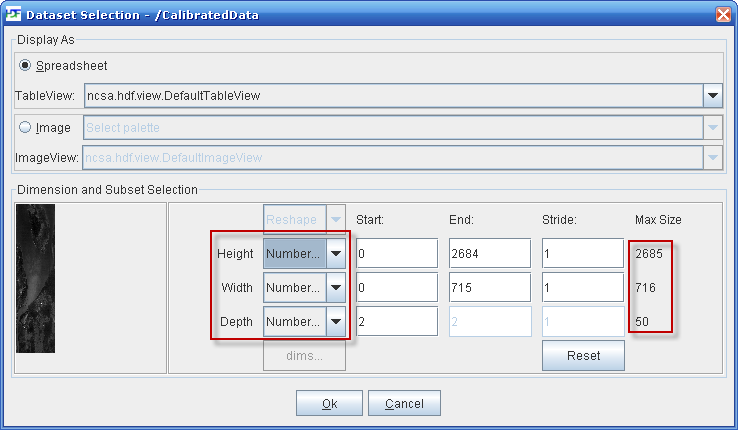This screenshot has width=738, height=430.
Task: Click the Width Stride input field
Action: coord(582,288)
